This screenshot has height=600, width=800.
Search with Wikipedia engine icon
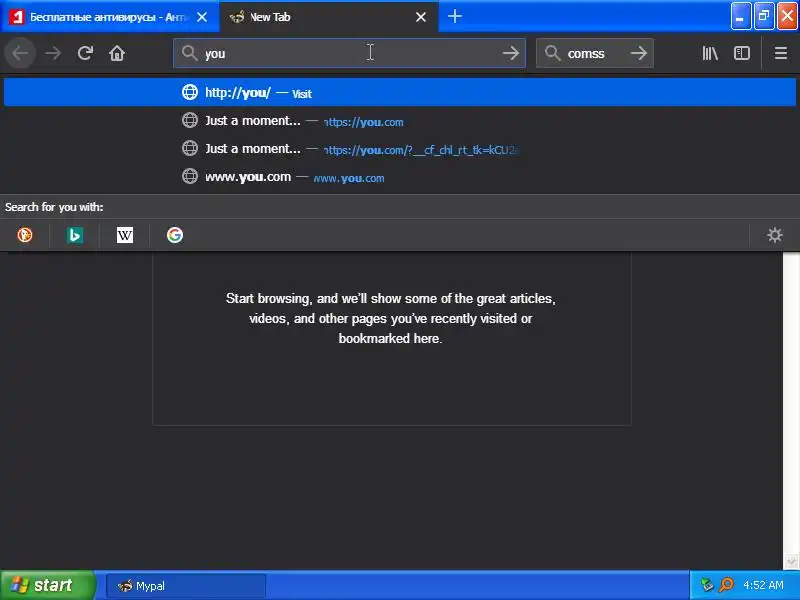124,235
